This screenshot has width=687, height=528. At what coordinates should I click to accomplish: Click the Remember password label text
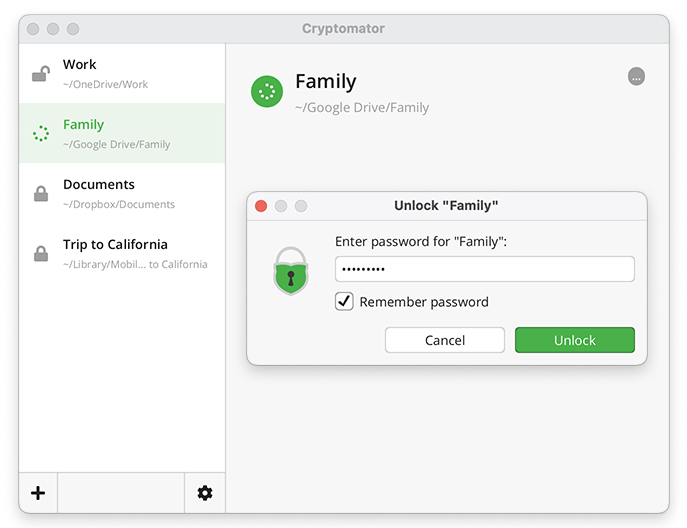(424, 301)
